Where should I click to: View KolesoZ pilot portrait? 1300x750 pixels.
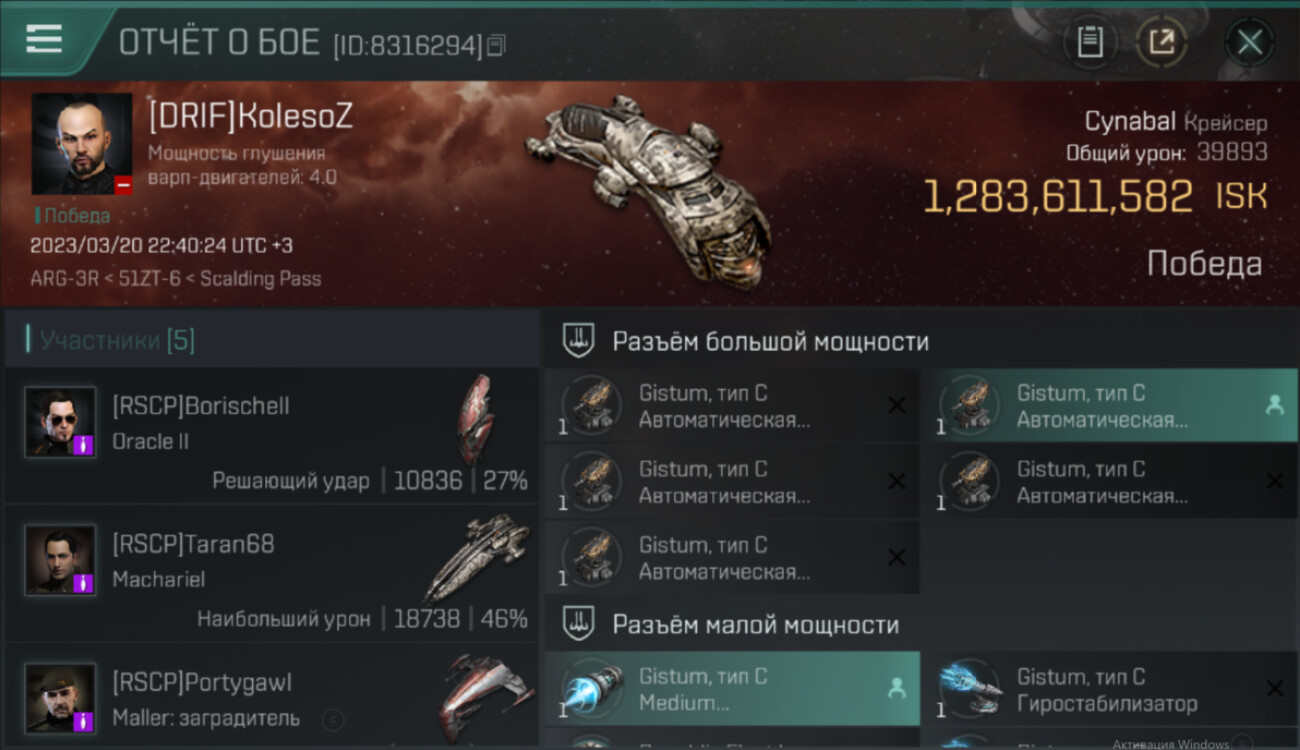(82, 144)
